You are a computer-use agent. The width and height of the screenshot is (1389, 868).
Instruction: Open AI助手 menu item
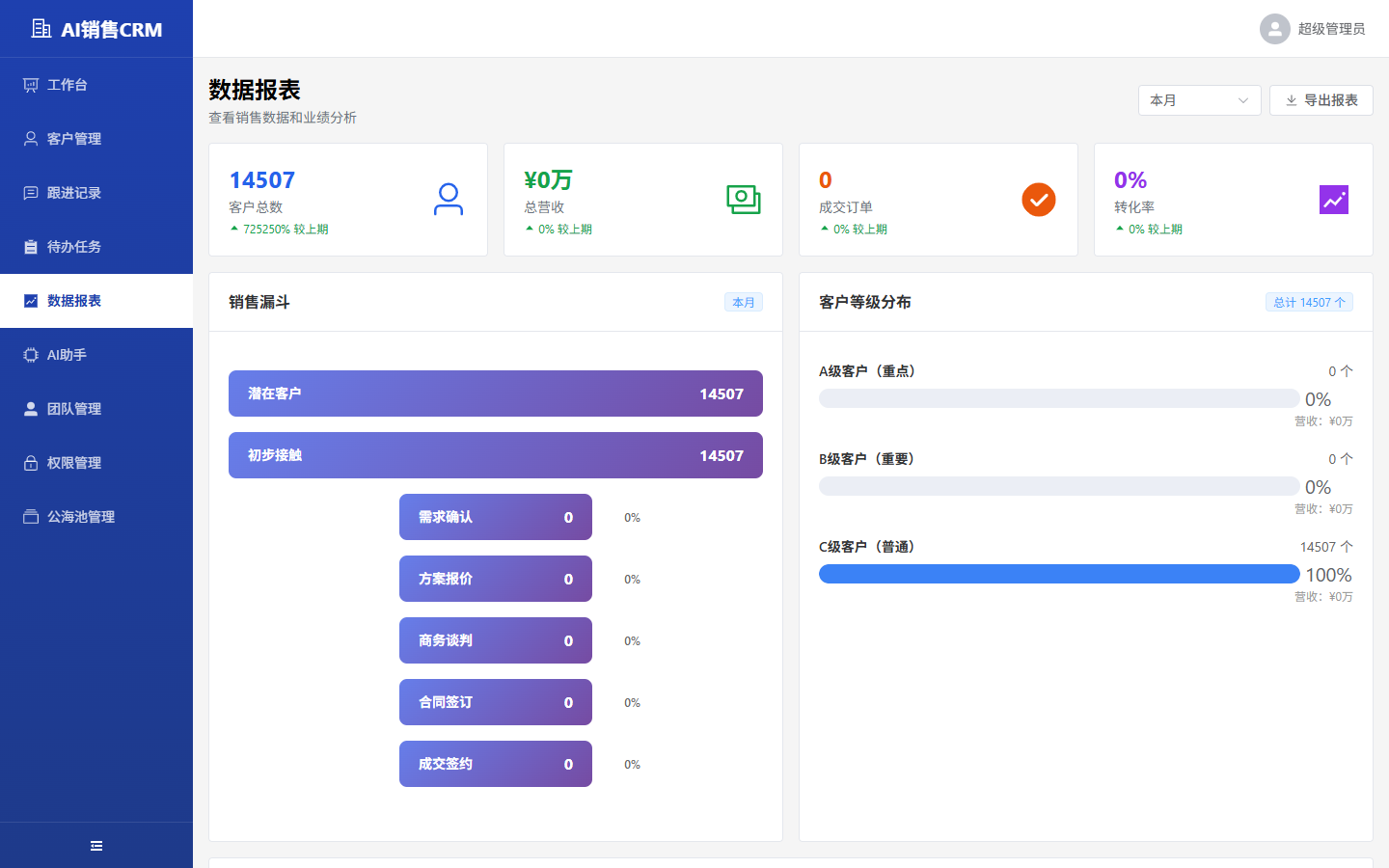click(96, 355)
